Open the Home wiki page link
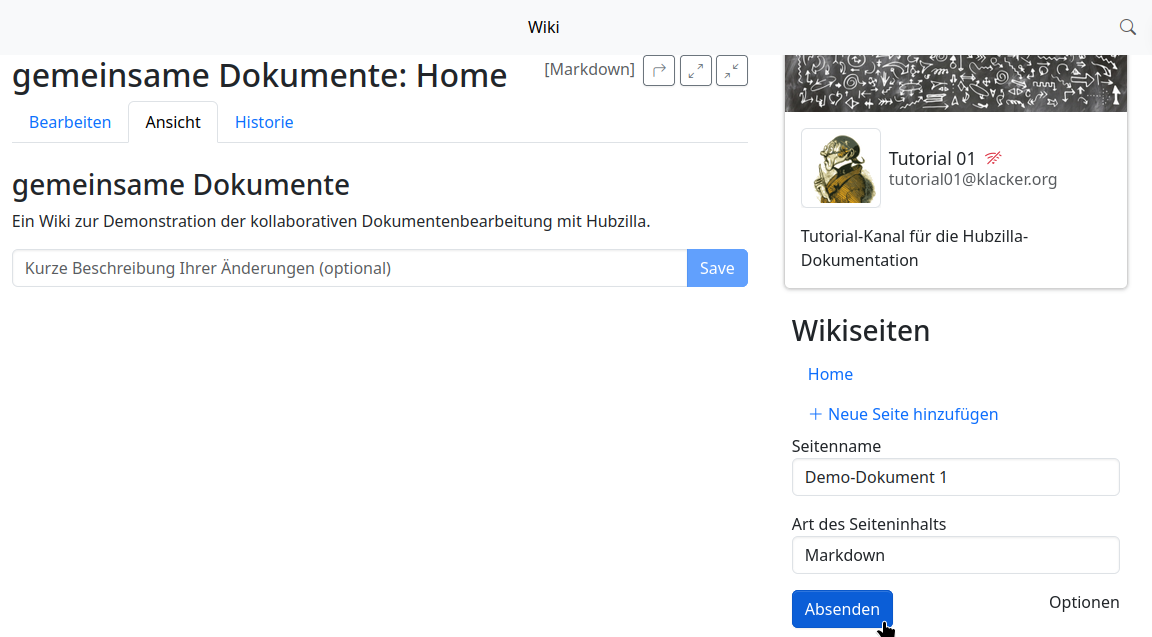Viewport: 1152px width, 637px height. tap(830, 374)
